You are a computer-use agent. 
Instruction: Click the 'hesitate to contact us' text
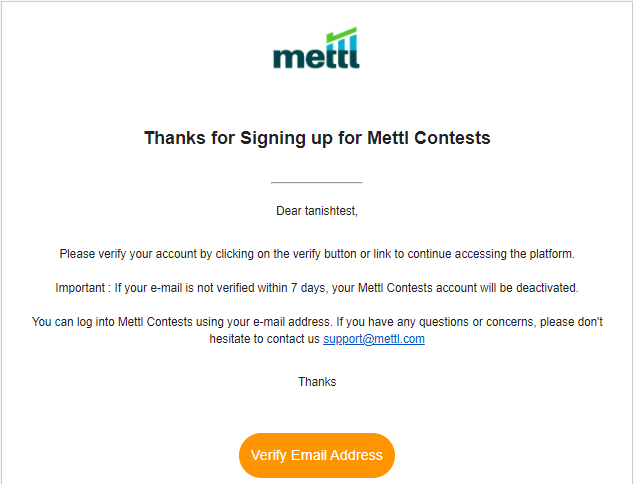[264, 339]
